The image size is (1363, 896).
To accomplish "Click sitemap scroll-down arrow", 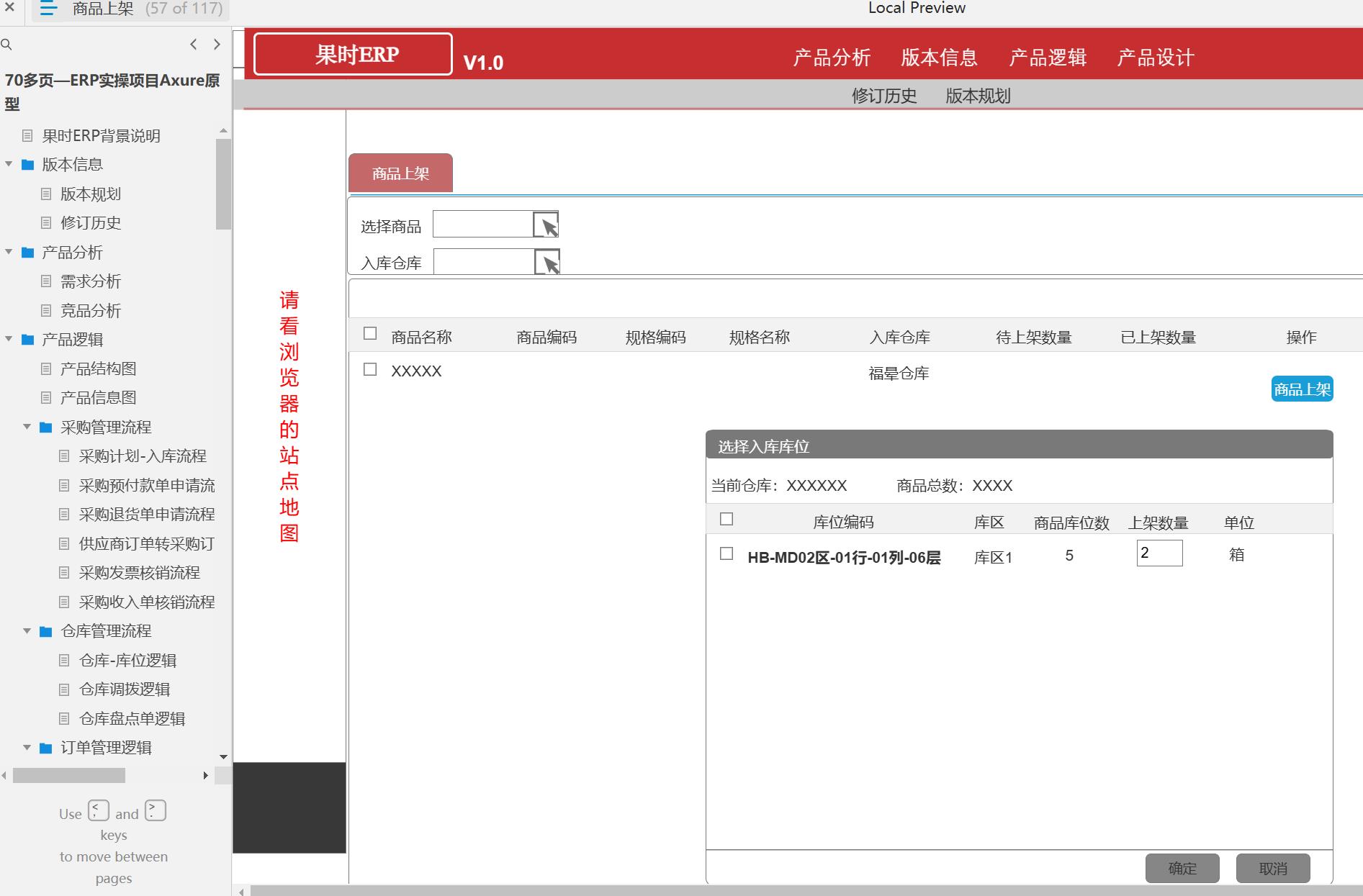I will [223, 757].
